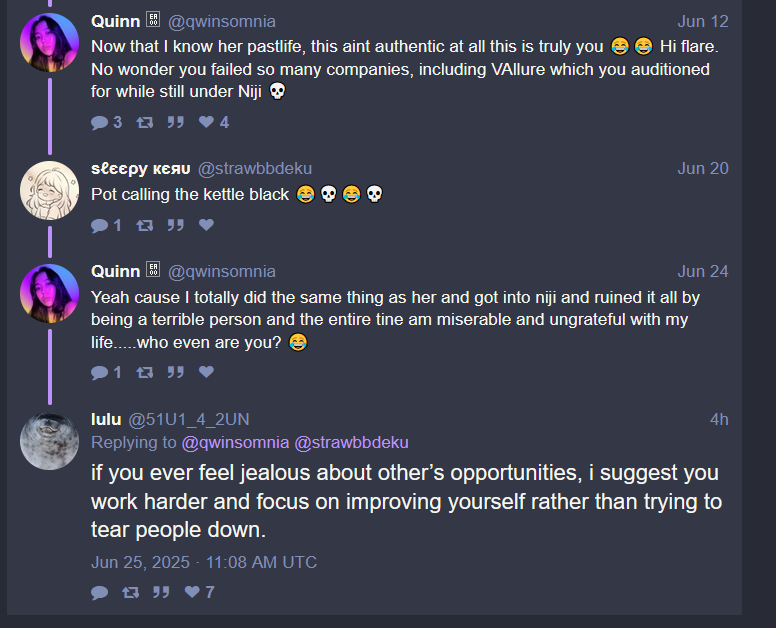Quote Quinn's Jun 24 post
776x628 pixels.
175,372
